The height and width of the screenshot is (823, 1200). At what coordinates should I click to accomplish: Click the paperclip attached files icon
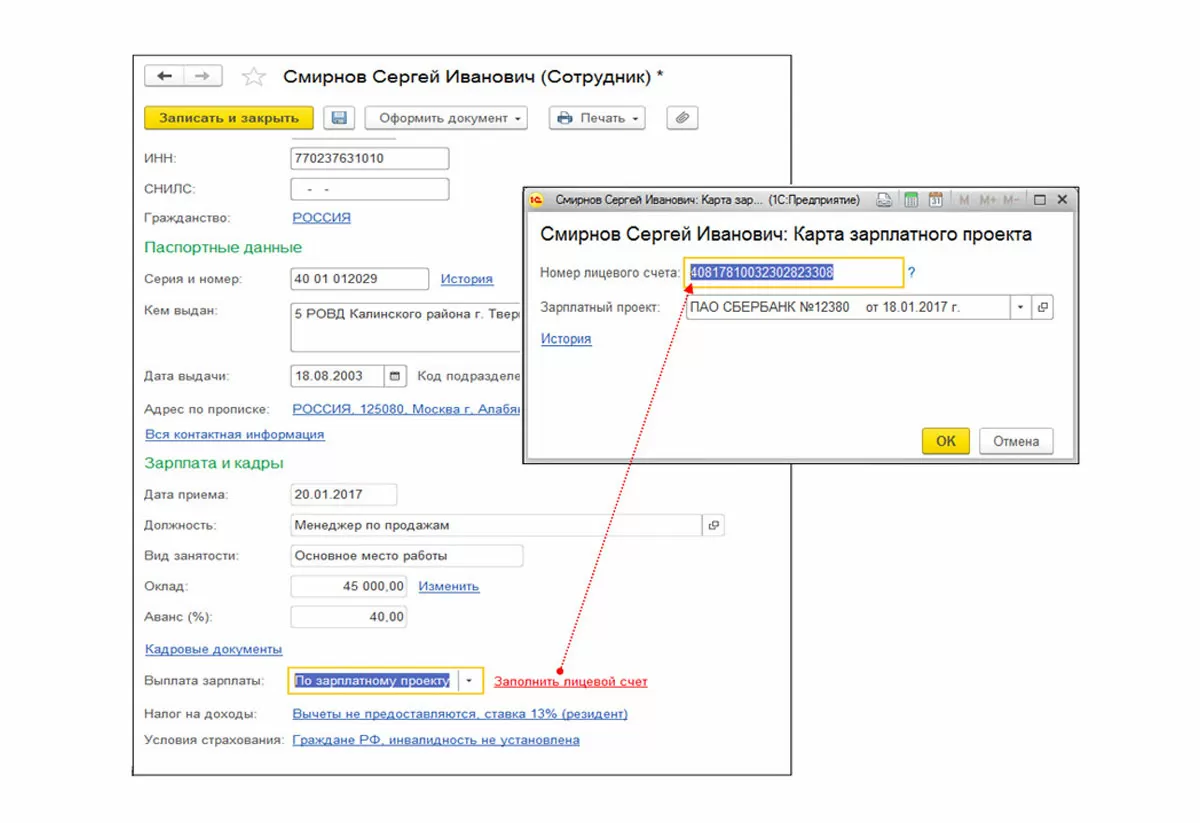click(683, 118)
